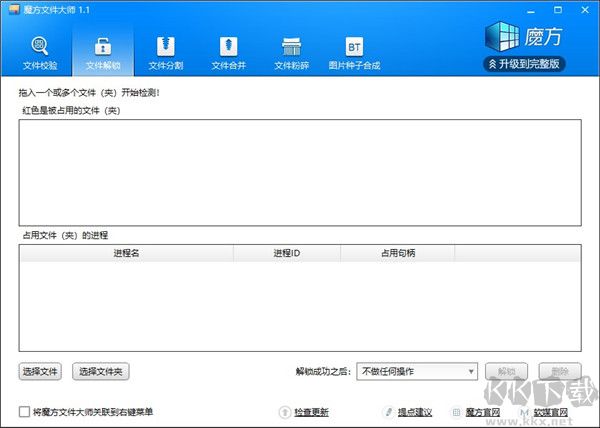Open the 文件校验 file verification tool
This screenshot has width=600, height=428.
40,52
